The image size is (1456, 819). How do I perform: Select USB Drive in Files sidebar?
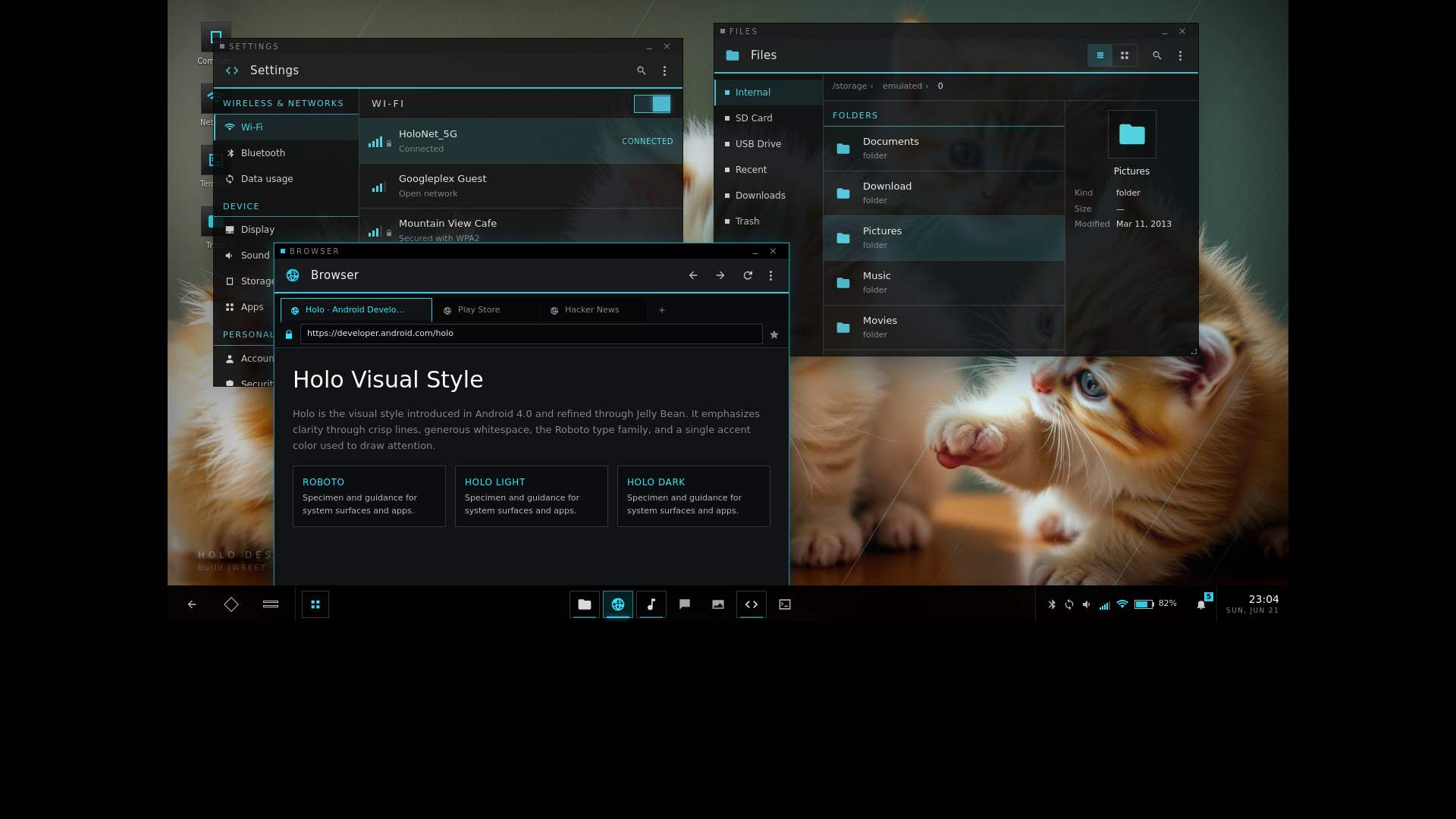coord(769,144)
